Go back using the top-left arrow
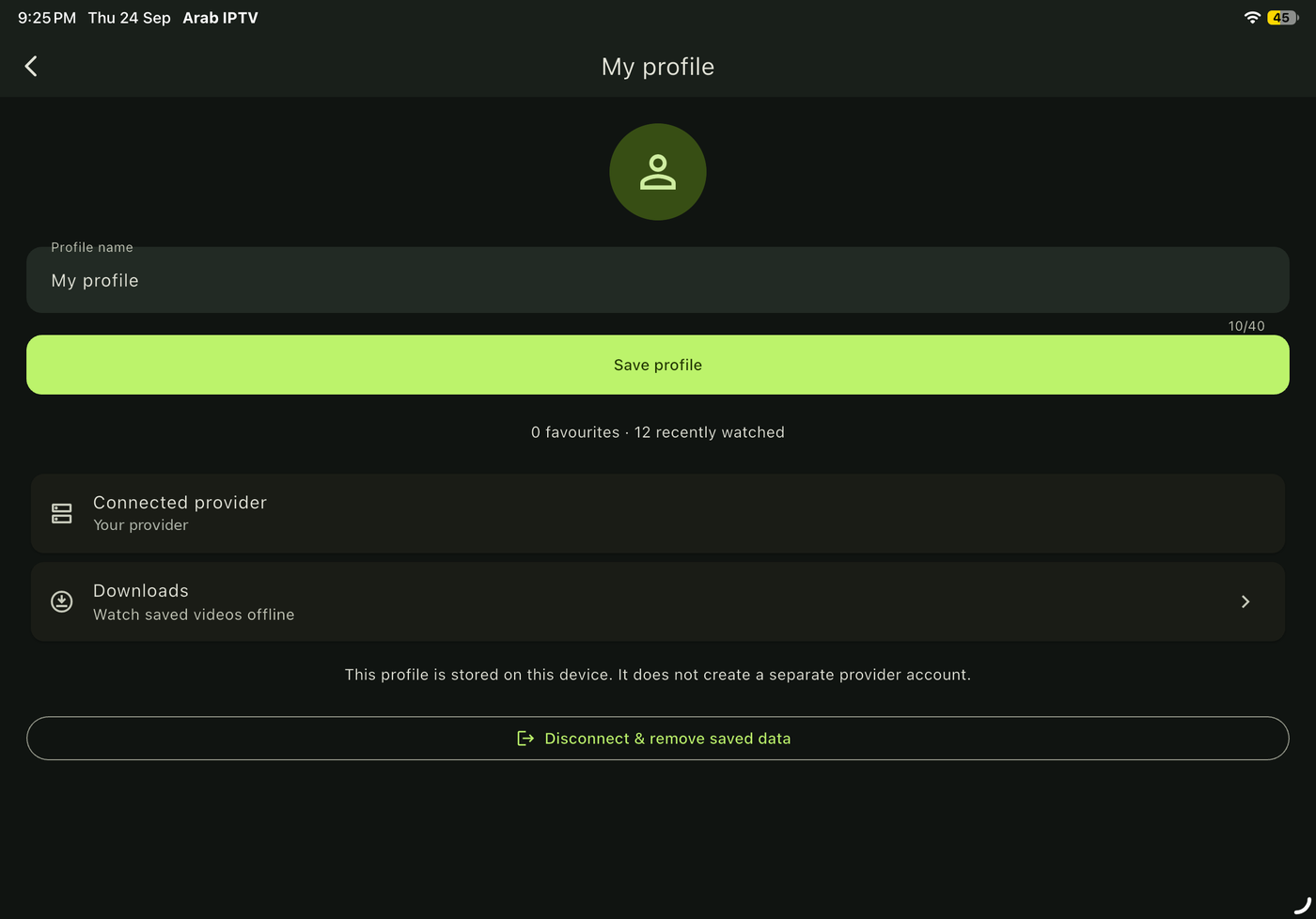Screen dimensions: 1316x919 [31, 66]
